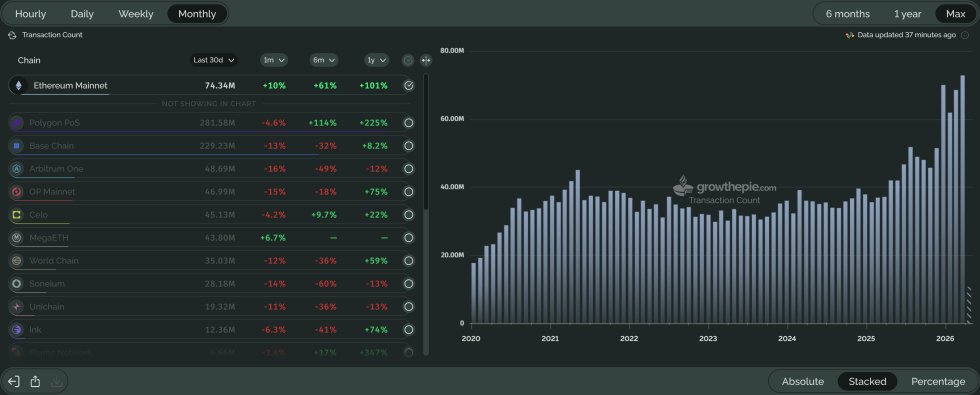Click the Ink logo icon
The width and height of the screenshot is (980, 395).
(x=16, y=329)
